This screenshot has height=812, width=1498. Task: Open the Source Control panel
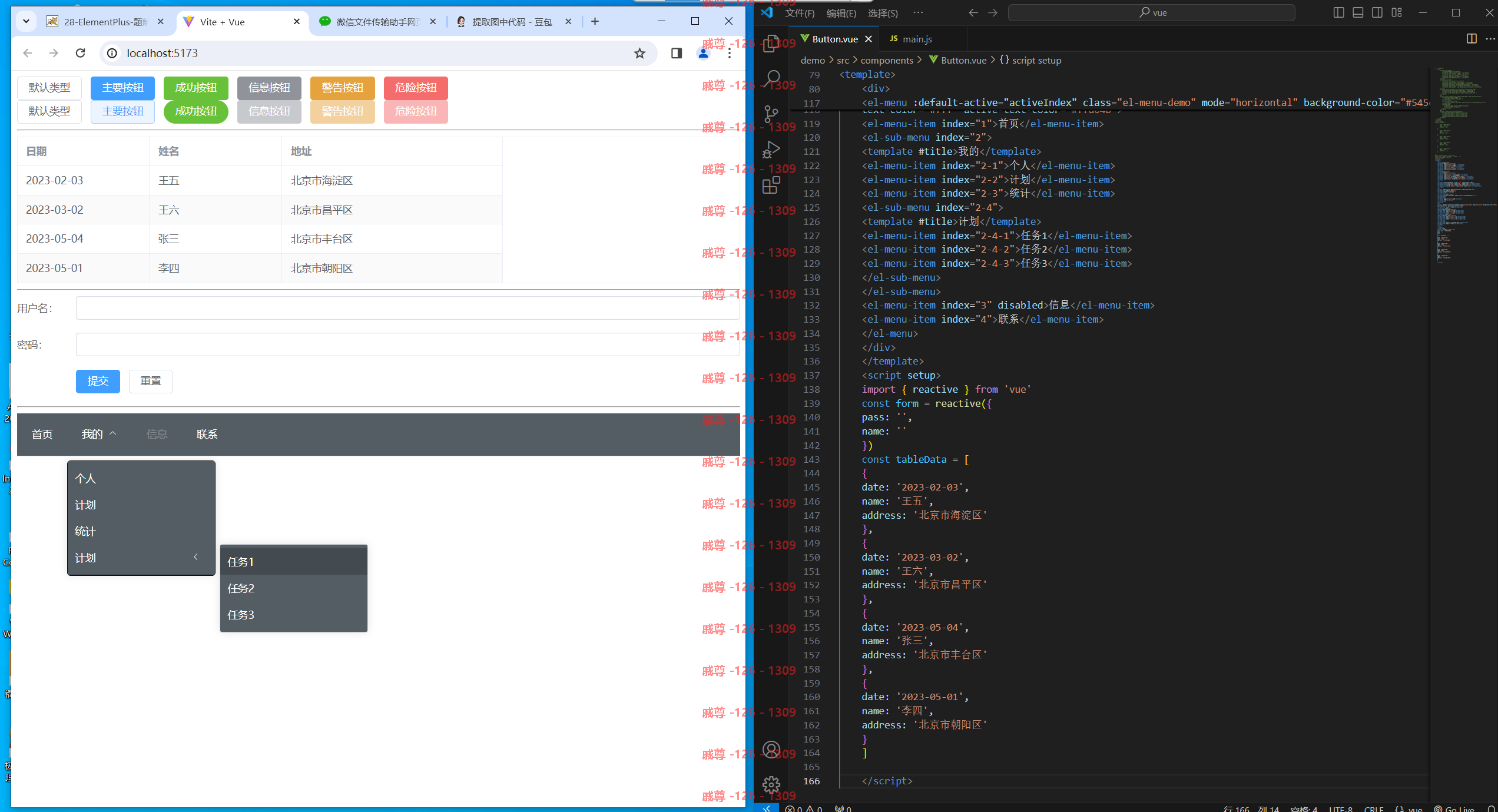(771, 114)
